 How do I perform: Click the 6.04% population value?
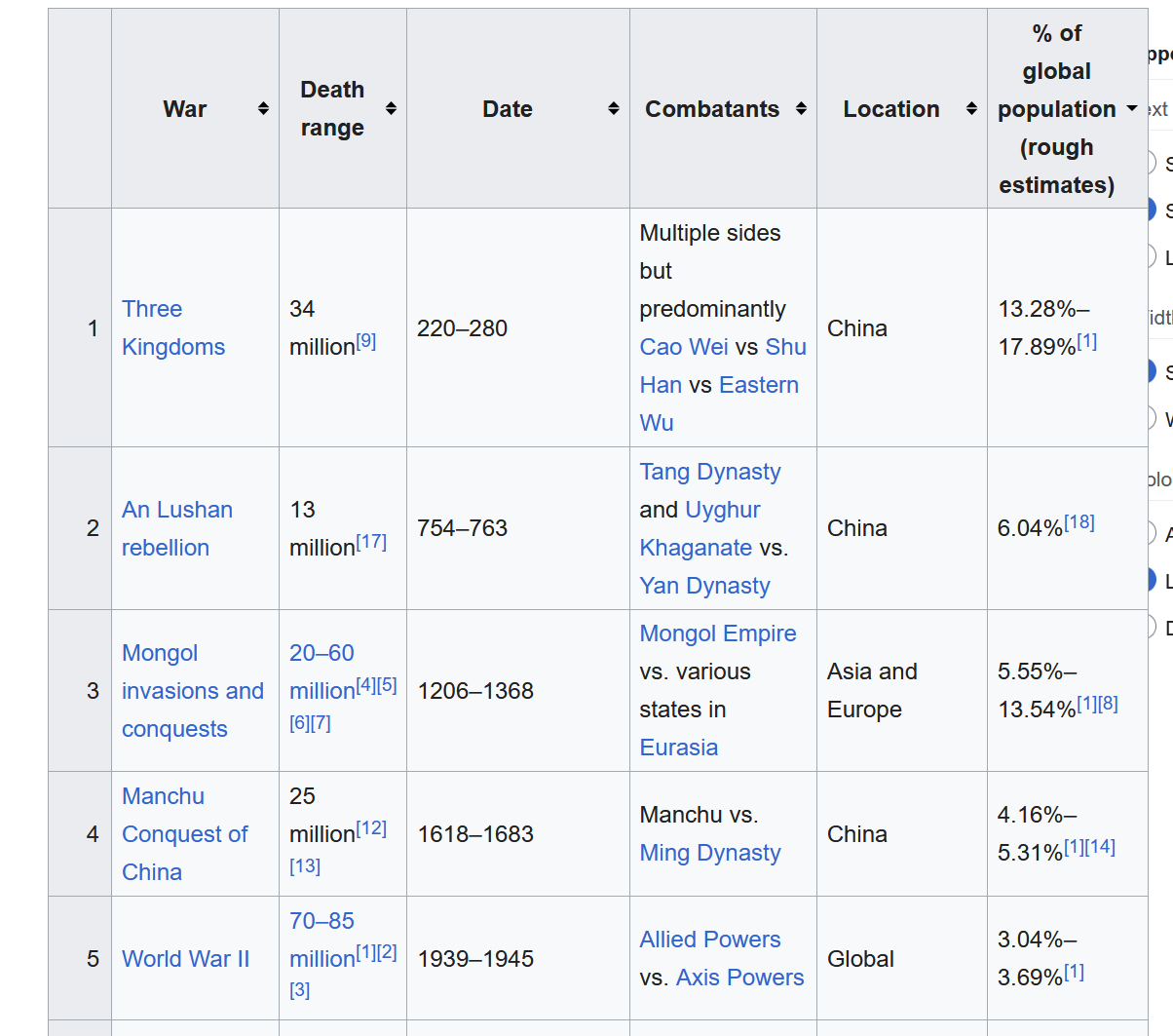pyautogui.click(x=1030, y=528)
